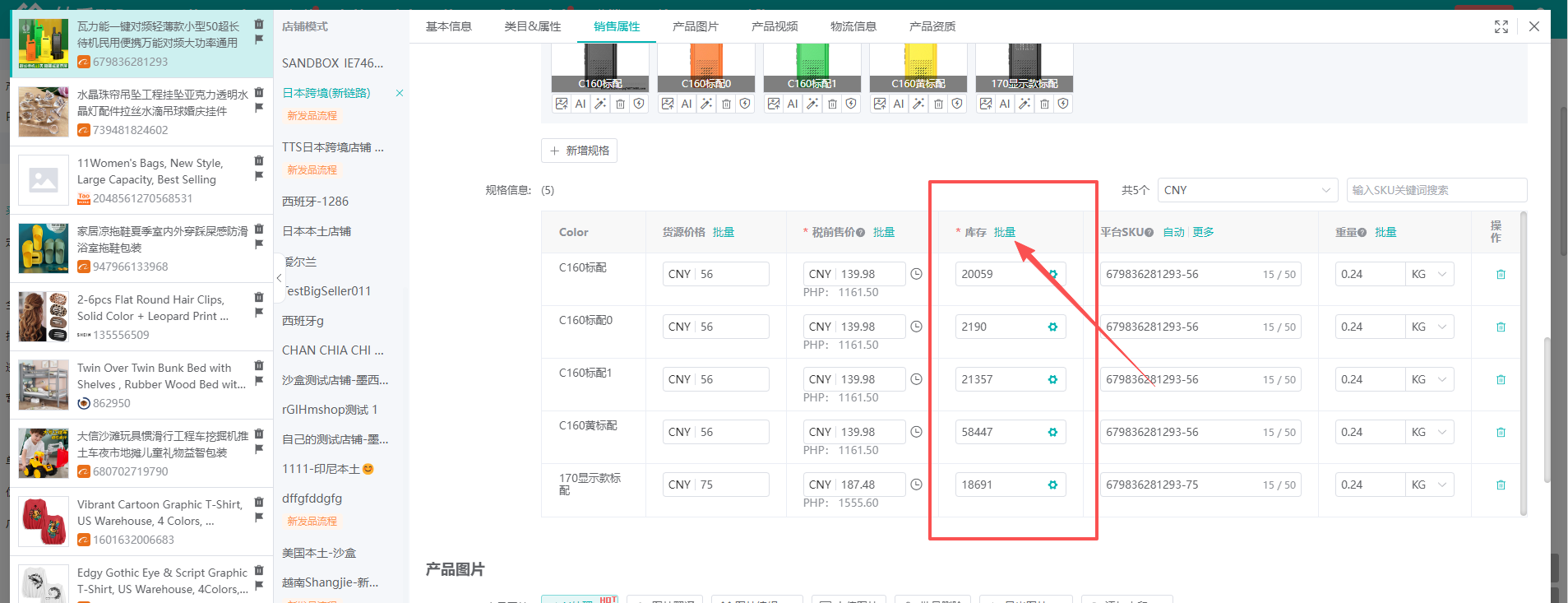Viewport: 1568px width, 603px height.
Task: Open the 物流信息 tab
Action: [853, 26]
